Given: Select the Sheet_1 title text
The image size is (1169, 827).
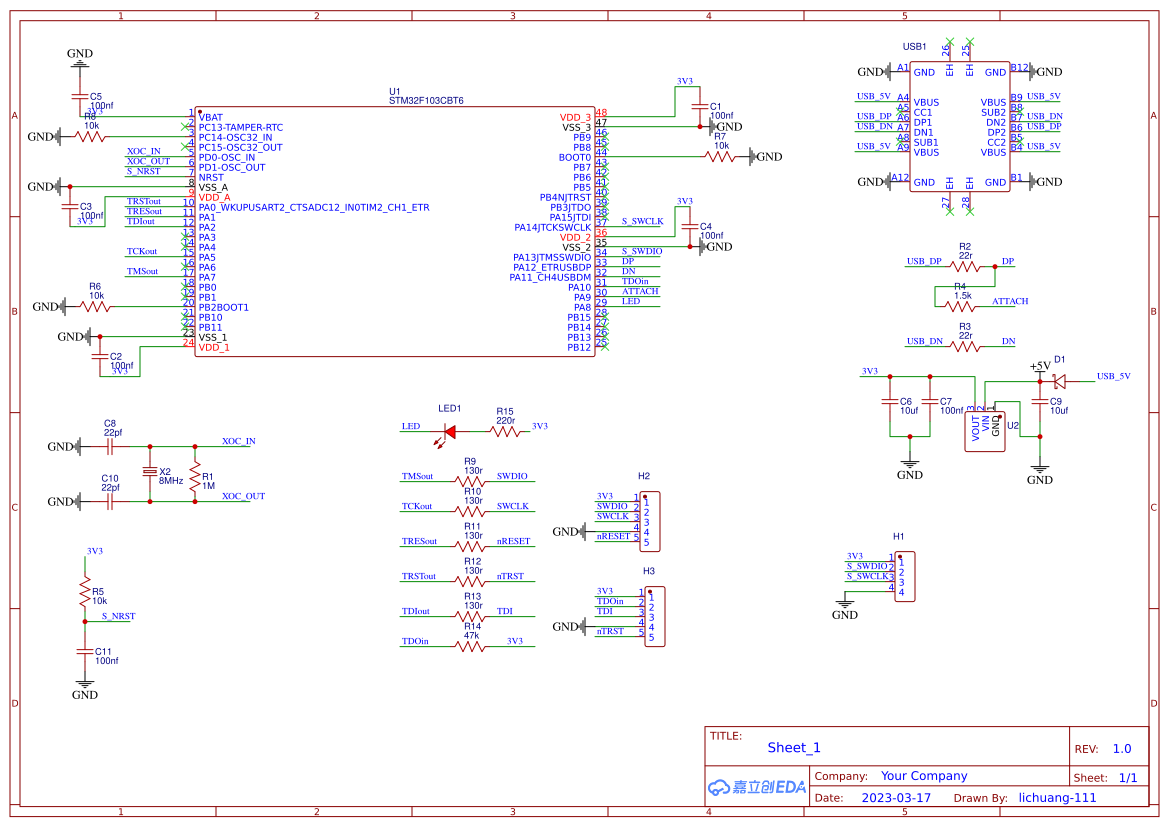Looking at the screenshot, I should click(794, 748).
